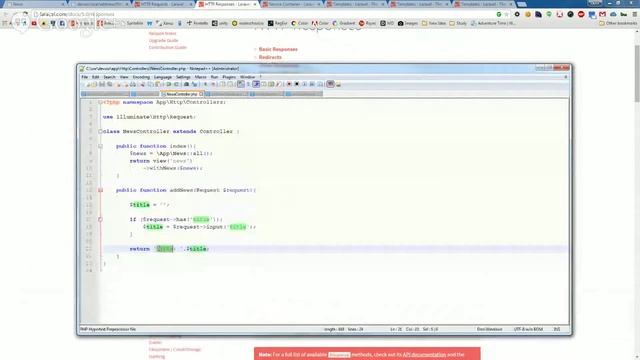Screen dimensions: 640x360
Task: Open the Search menu in Notepad++
Action: [109, 77]
